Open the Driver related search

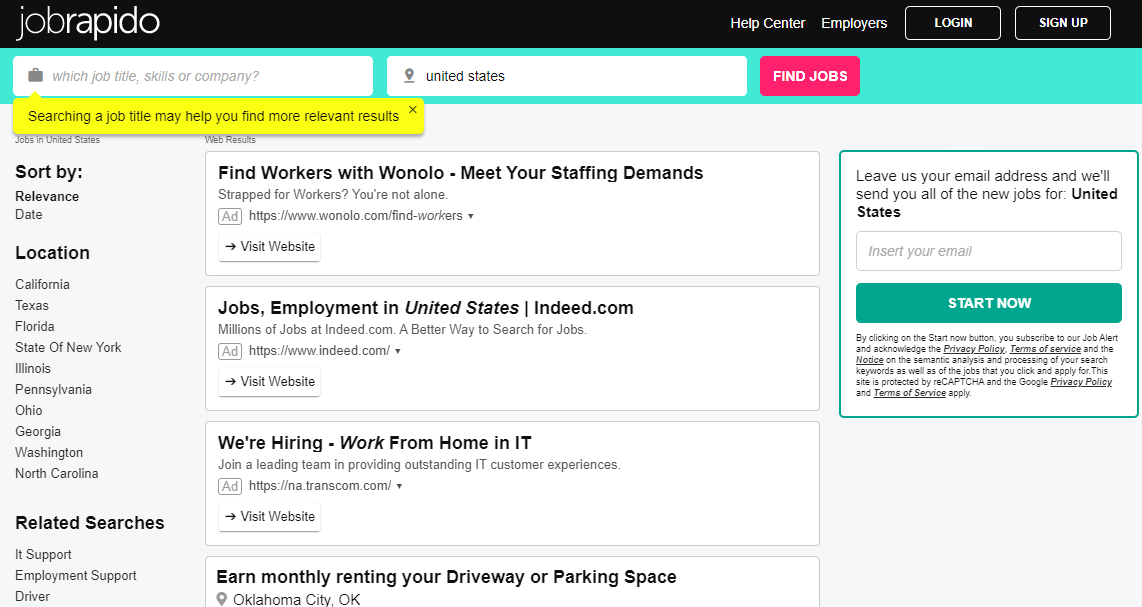pos(33,596)
